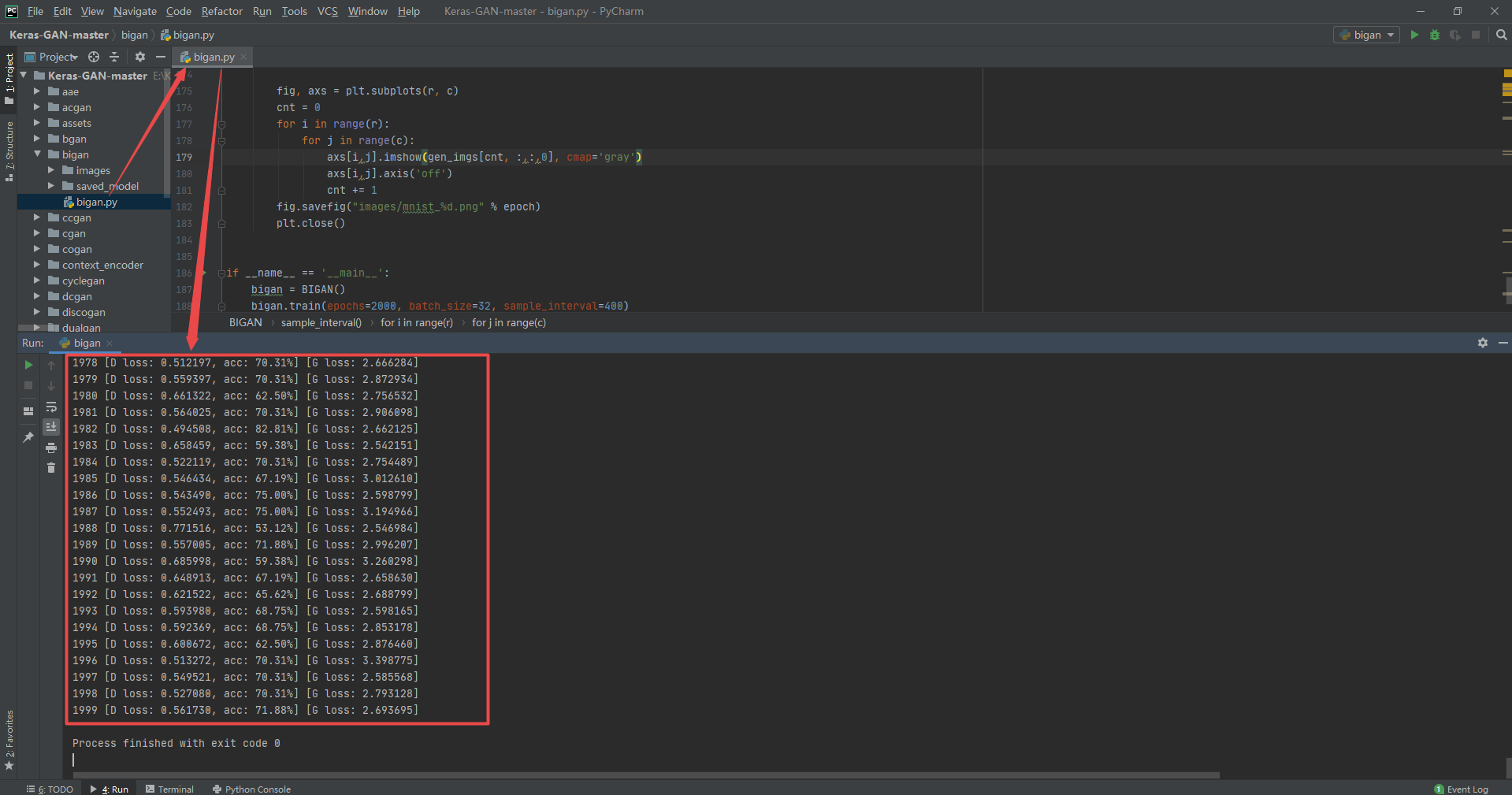Hide the Project tool window
Image resolution: width=1512 pixels, height=795 pixels.
(161, 57)
